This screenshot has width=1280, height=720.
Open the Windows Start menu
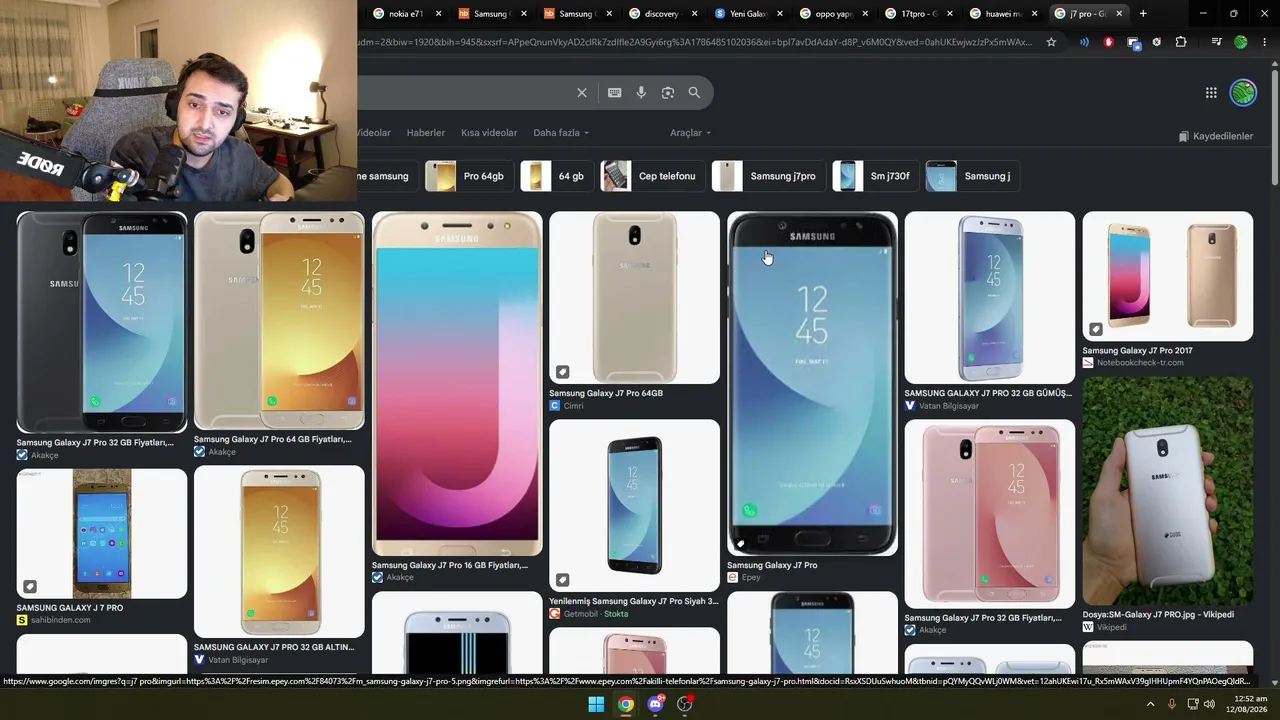tap(596, 704)
